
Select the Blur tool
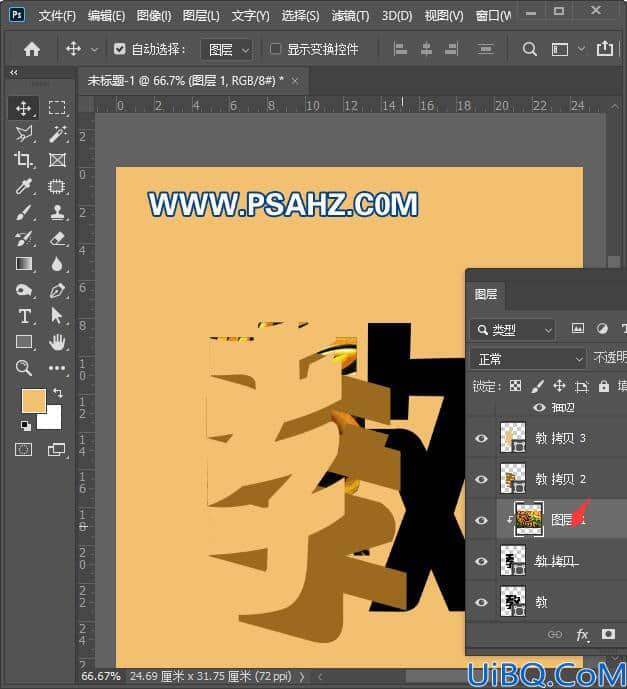pos(57,264)
